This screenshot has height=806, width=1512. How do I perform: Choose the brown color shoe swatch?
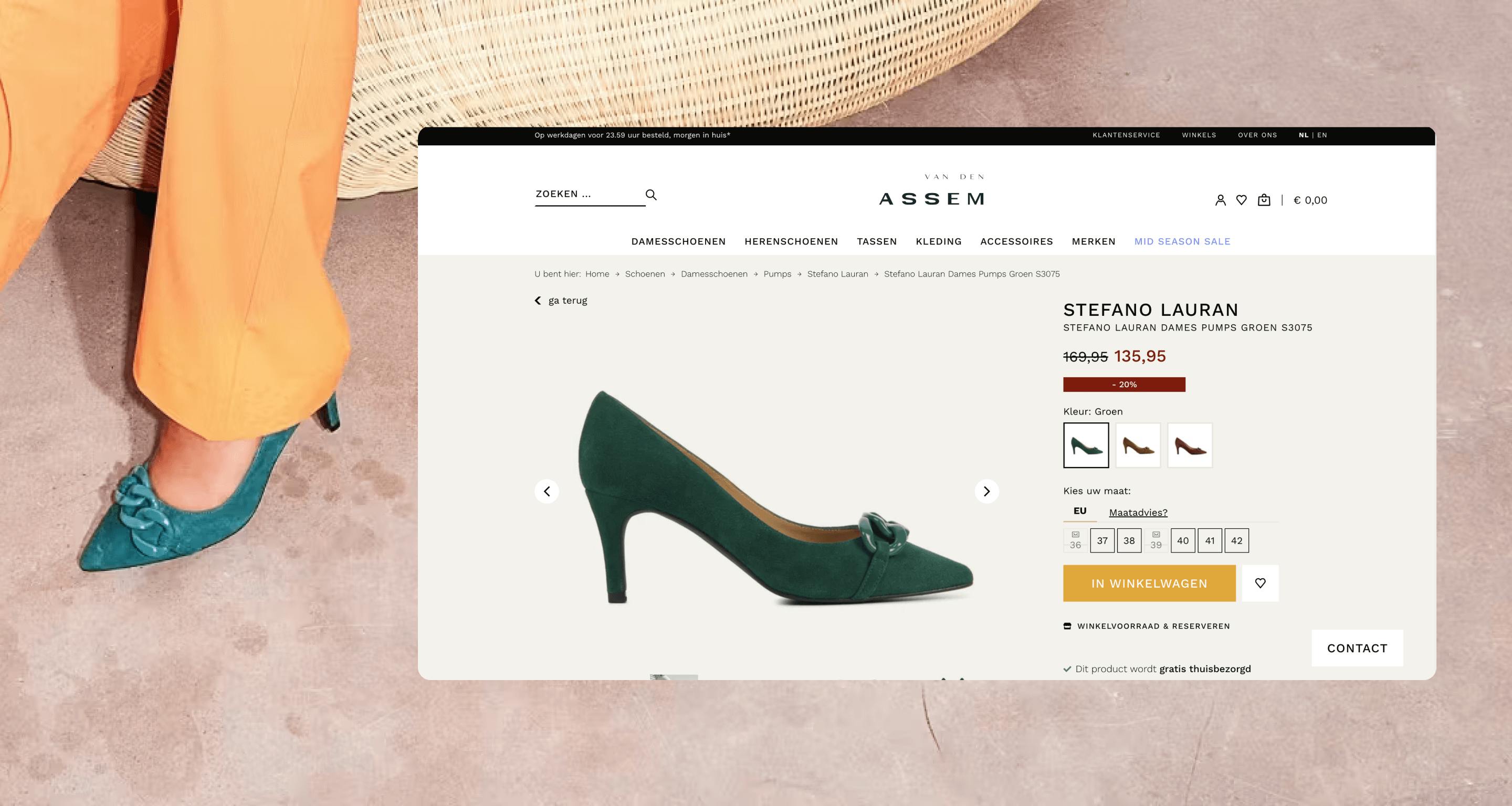[1138, 445]
